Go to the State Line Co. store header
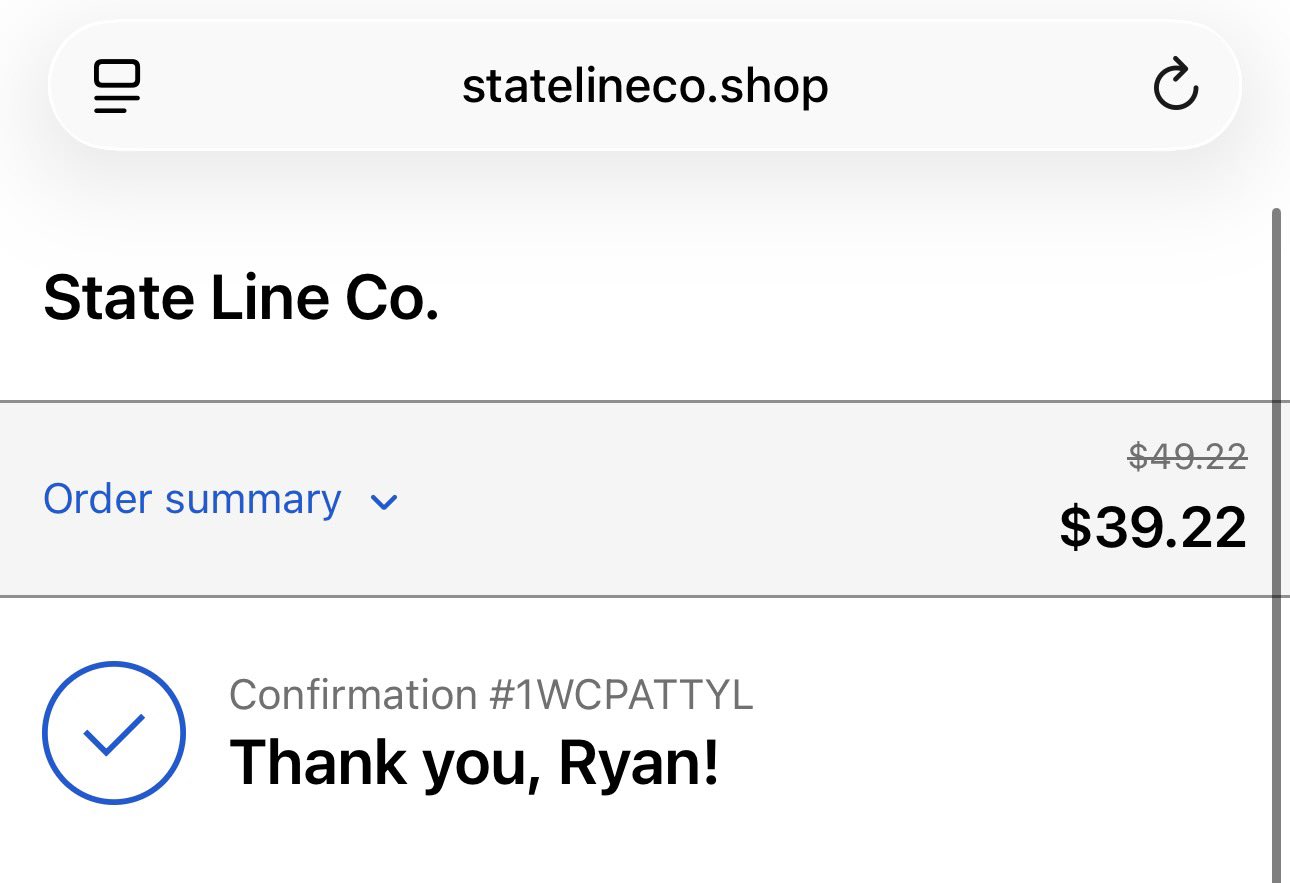Viewport: 1290px width, 883px height. (241, 299)
